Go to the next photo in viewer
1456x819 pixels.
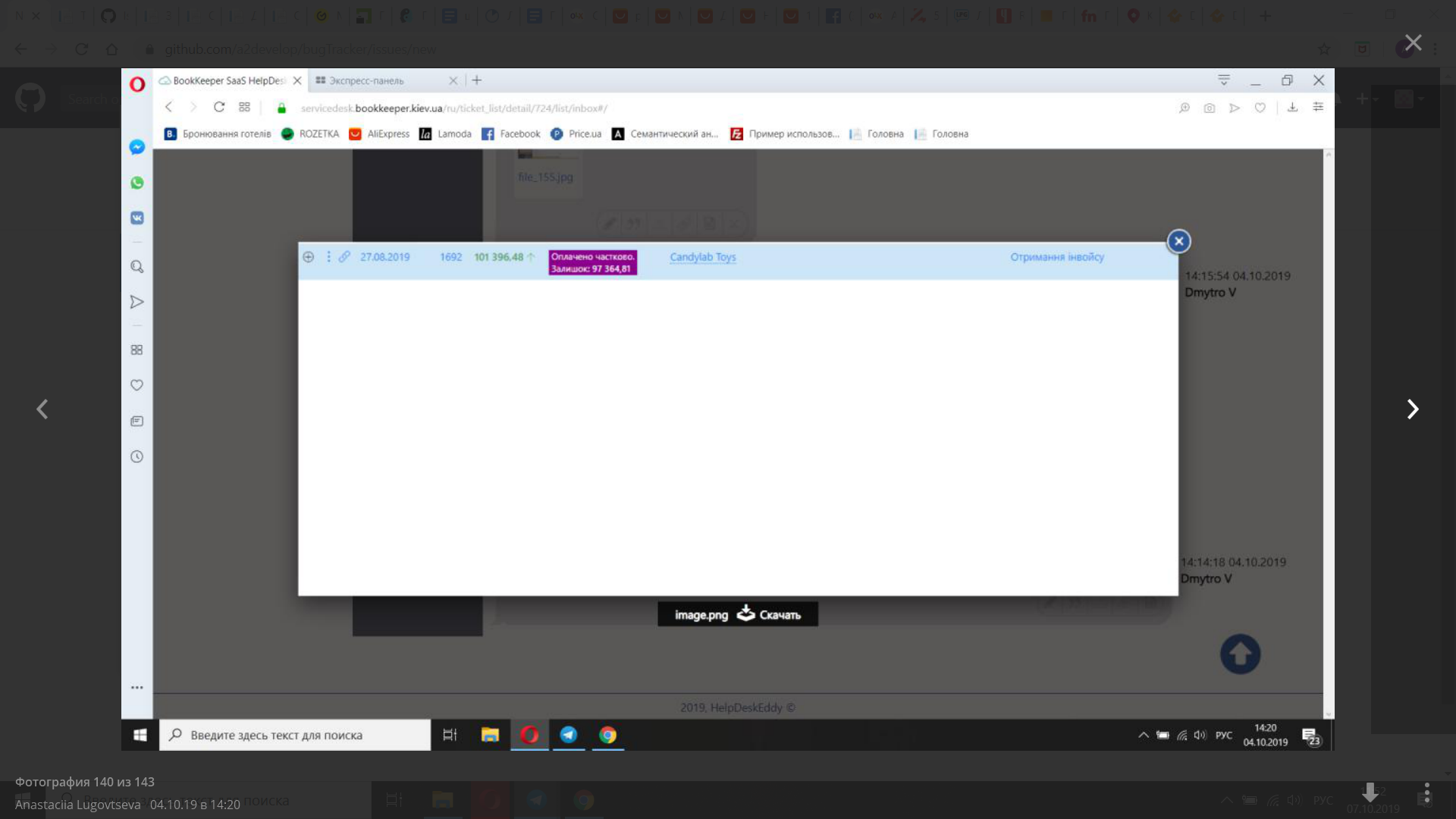coord(1412,409)
